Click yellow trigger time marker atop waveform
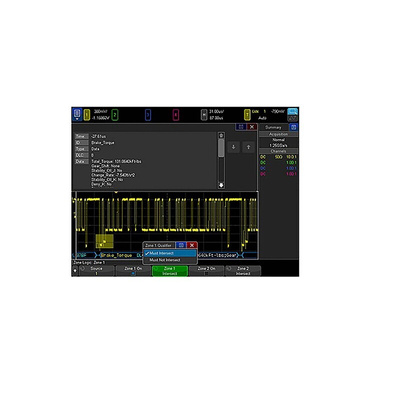This screenshot has width=400, height=400. click(116, 192)
